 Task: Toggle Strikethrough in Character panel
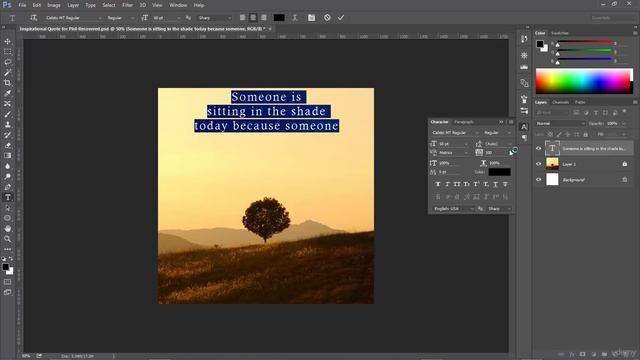(505, 184)
